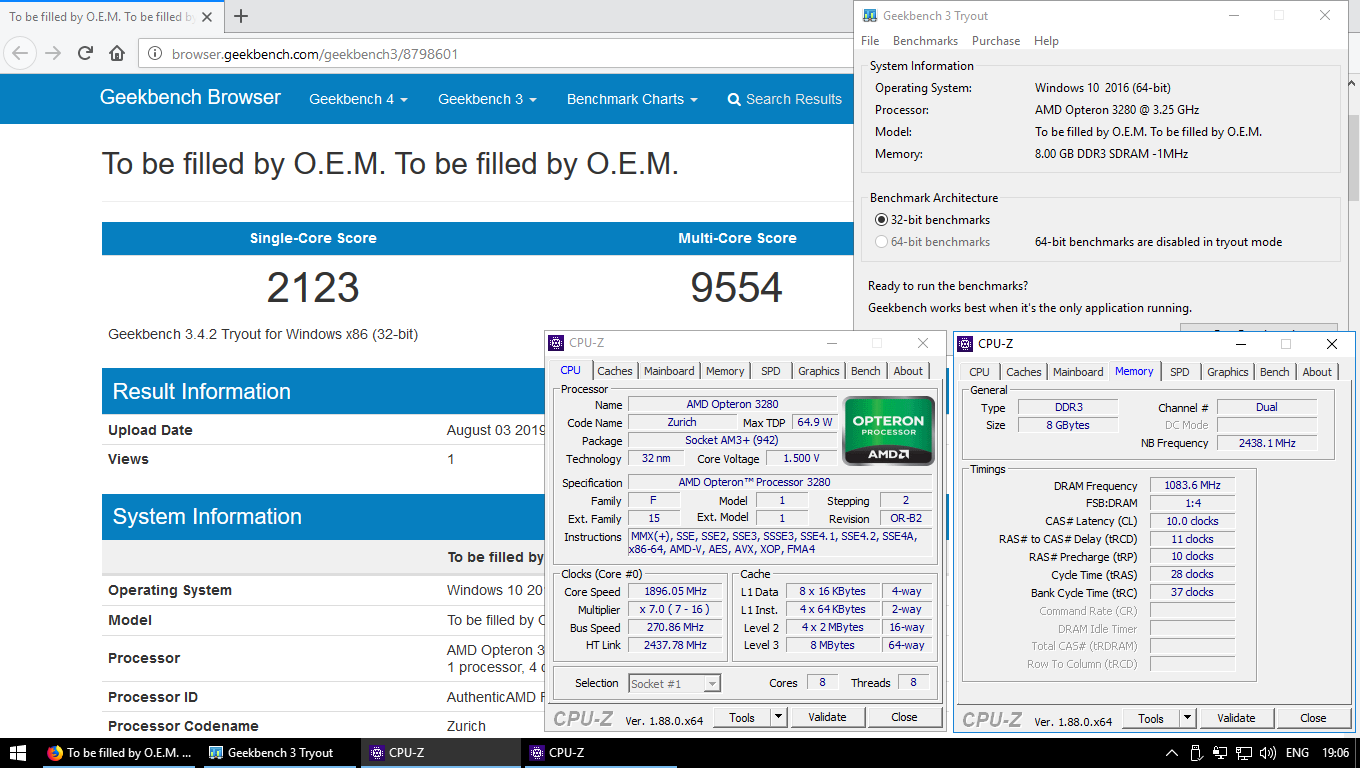Click the ENG language indicator

click(x=1297, y=753)
